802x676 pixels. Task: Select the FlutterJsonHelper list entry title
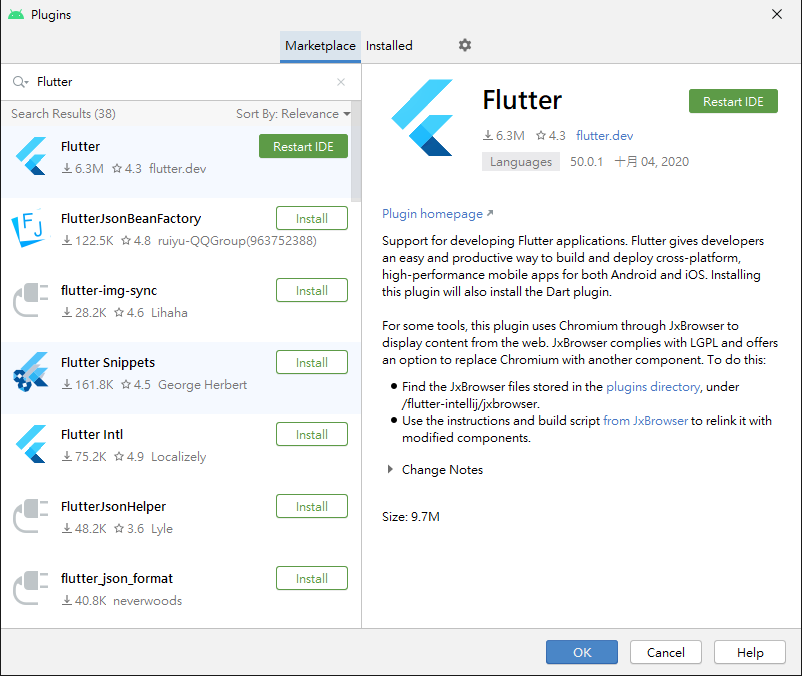pyautogui.click(x=114, y=507)
